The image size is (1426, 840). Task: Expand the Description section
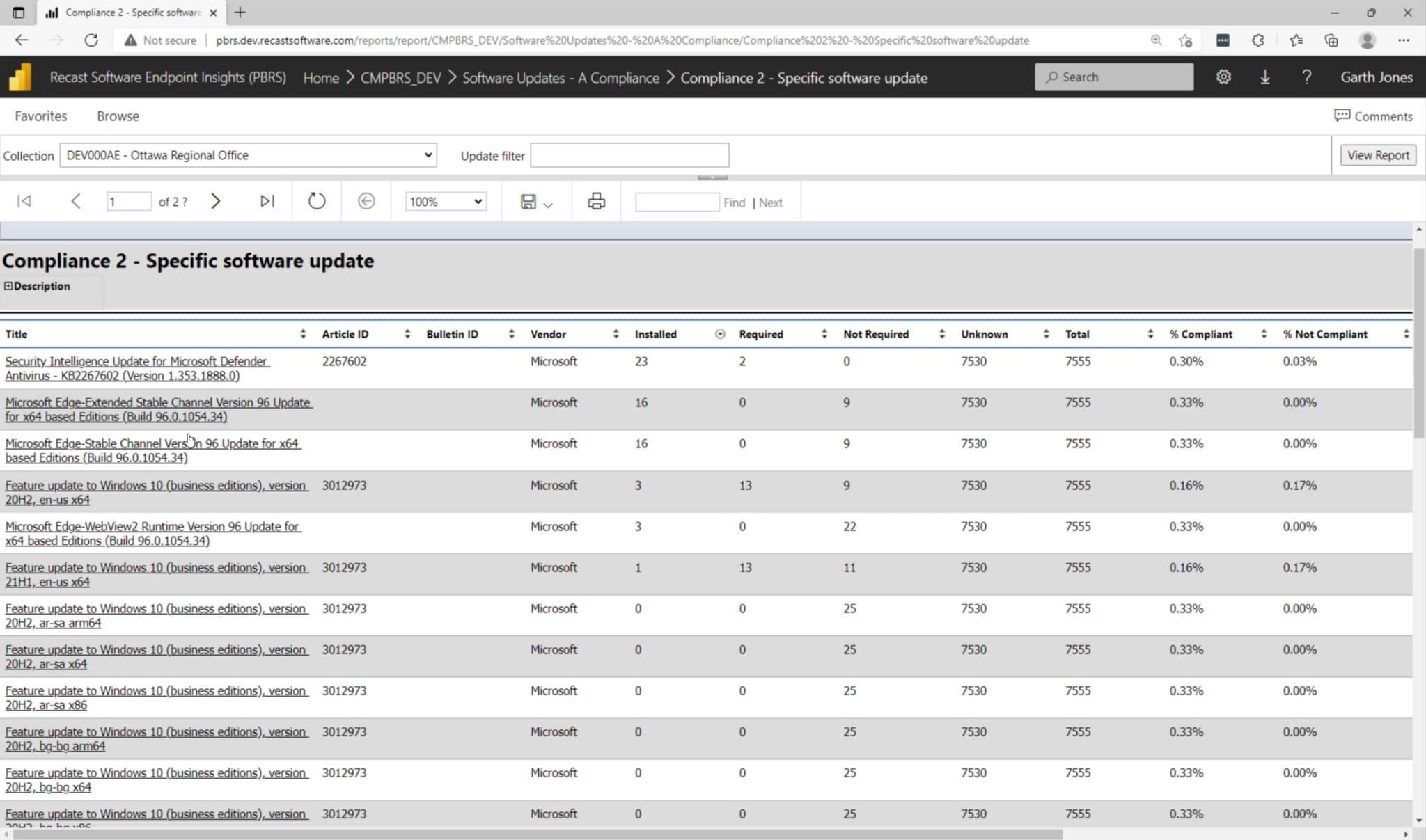click(8, 285)
